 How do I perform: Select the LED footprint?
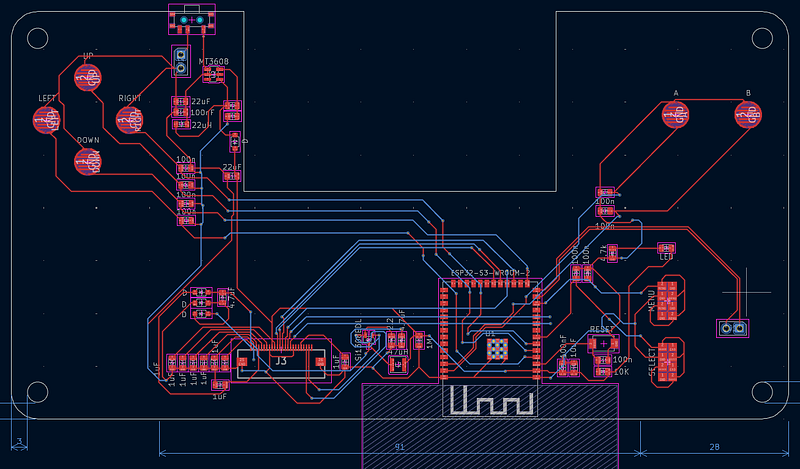tap(666, 248)
